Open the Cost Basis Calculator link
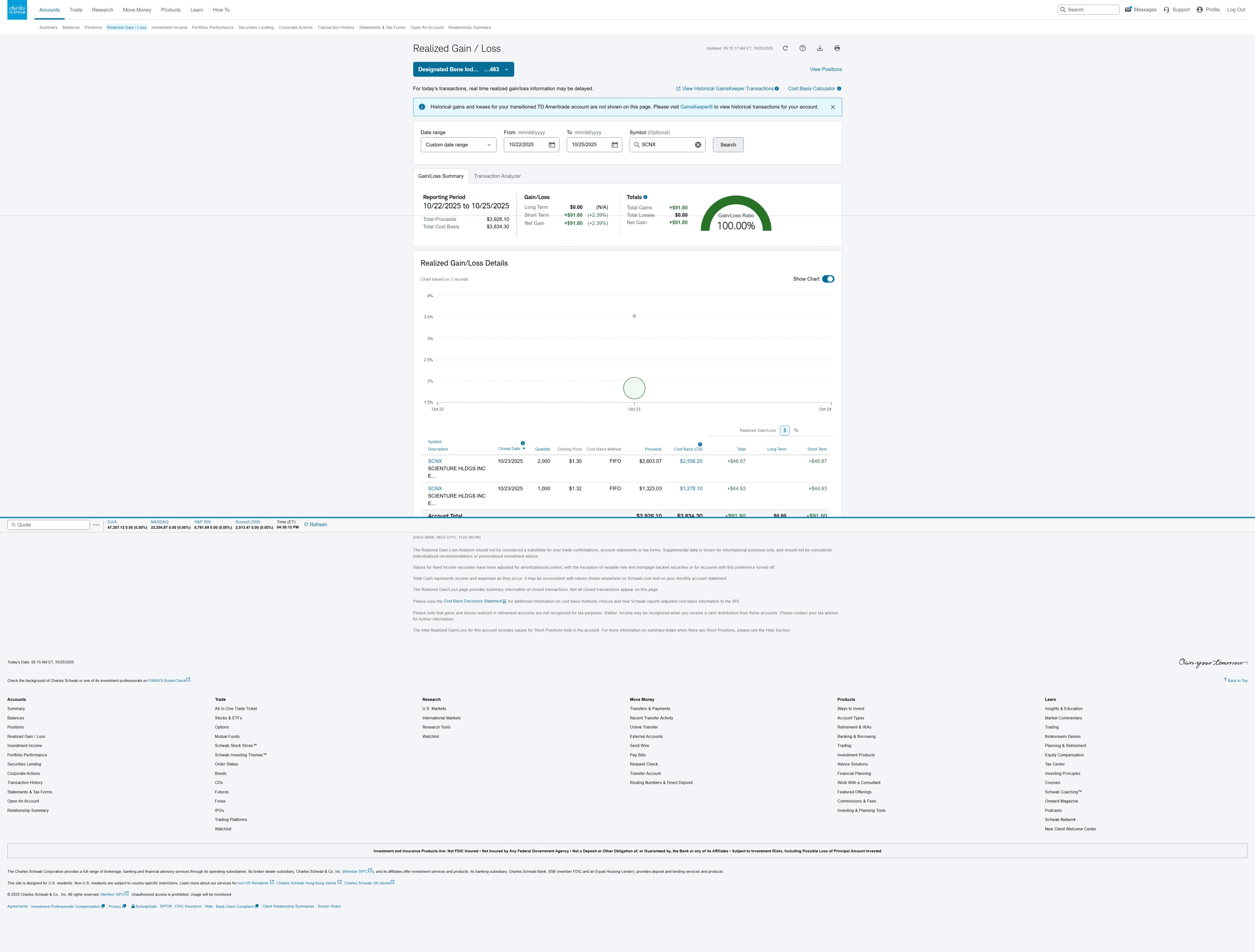 pos(811,88)
